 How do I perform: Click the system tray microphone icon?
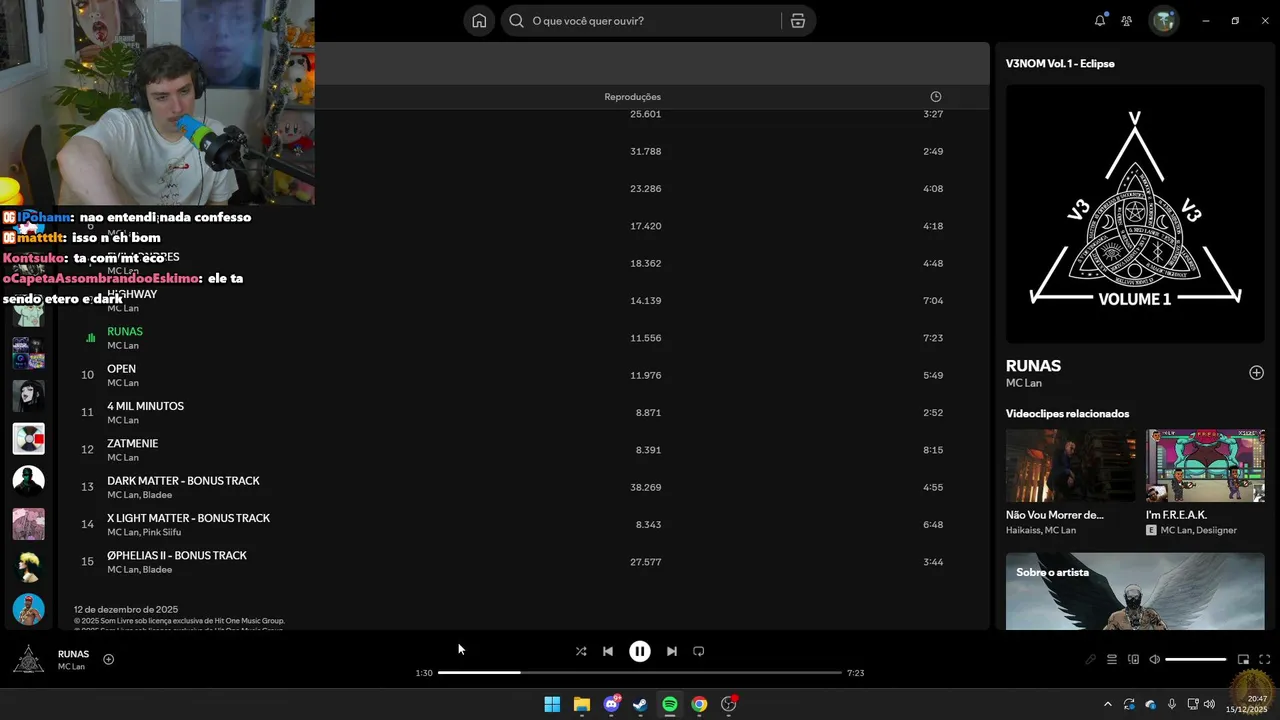pyautogui.click(x=1171, y=704)
